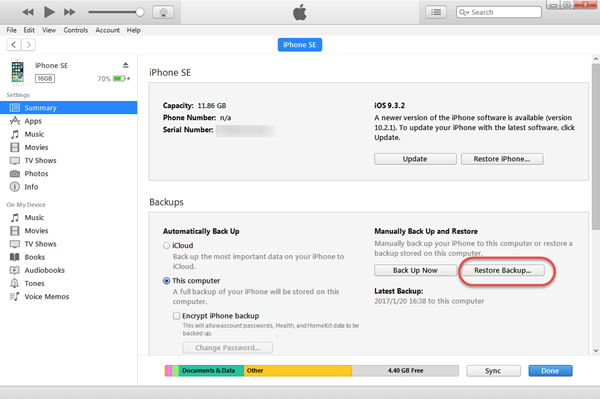Click Documents & Data storage segment

coord(211,371)
